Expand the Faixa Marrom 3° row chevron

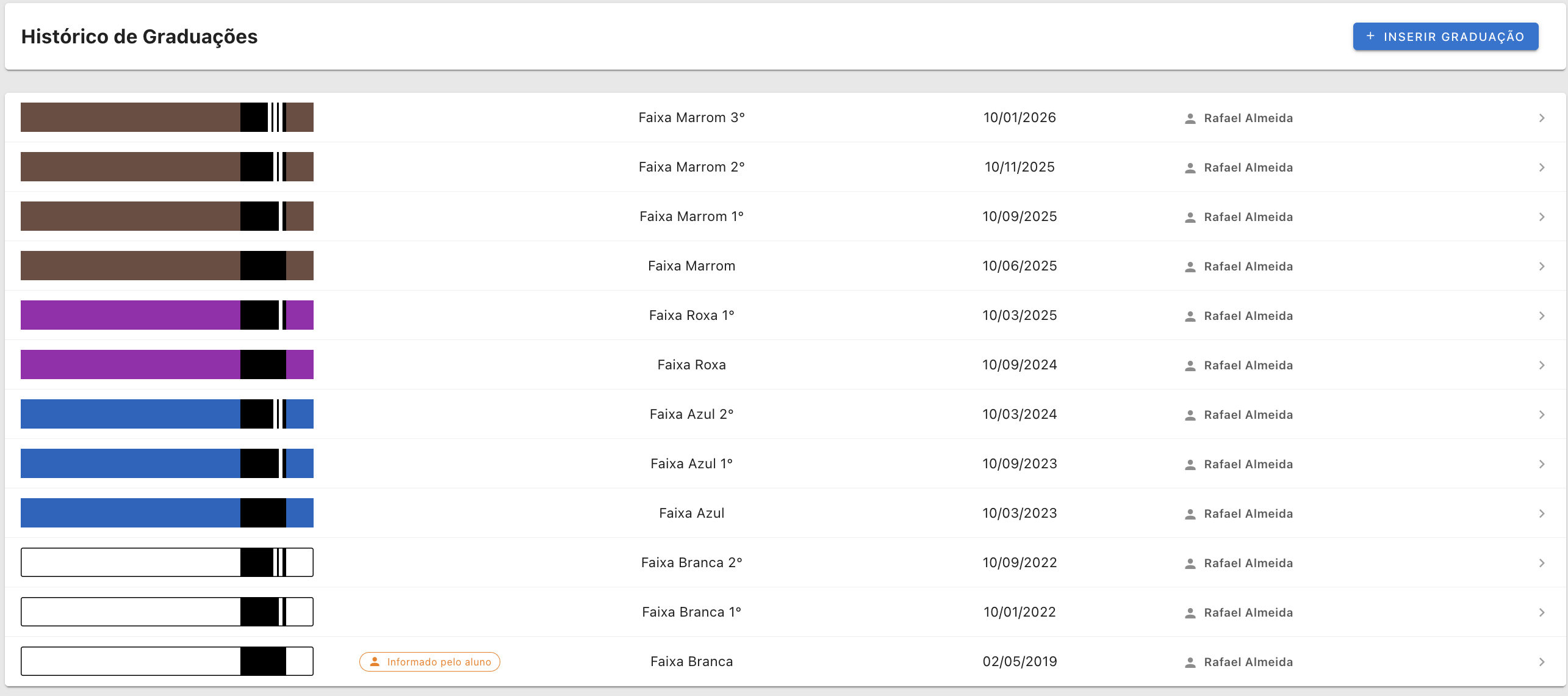pos(1541,118)
